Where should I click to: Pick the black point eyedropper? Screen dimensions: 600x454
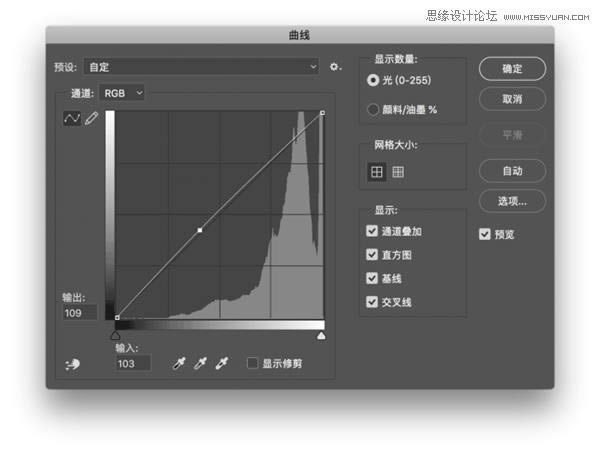(x=179, y=363)
